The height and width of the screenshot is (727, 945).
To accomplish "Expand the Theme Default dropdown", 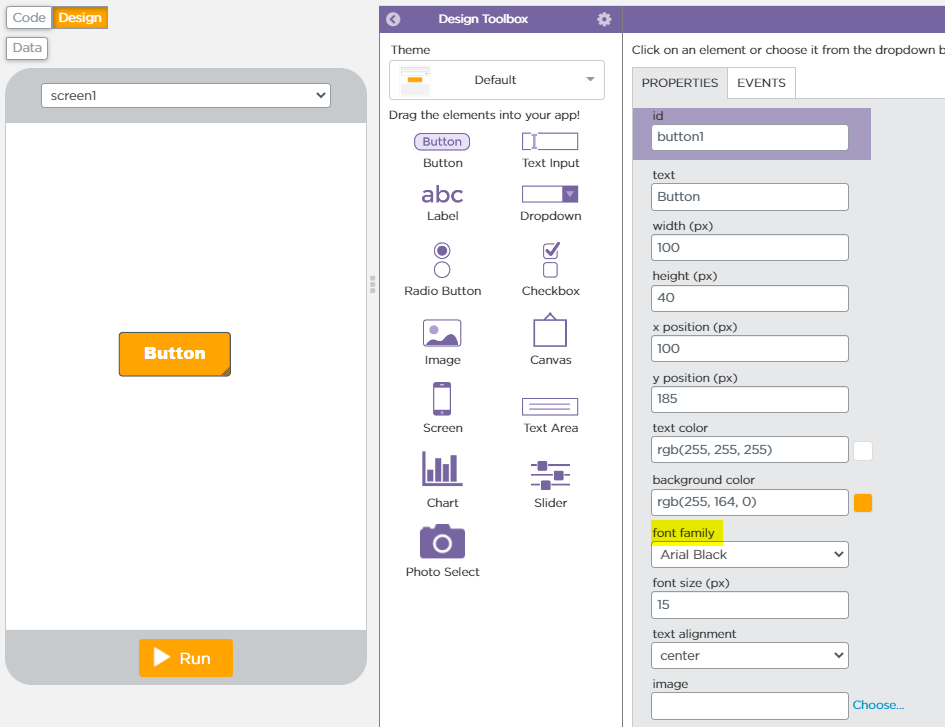I will pos(497,80).
